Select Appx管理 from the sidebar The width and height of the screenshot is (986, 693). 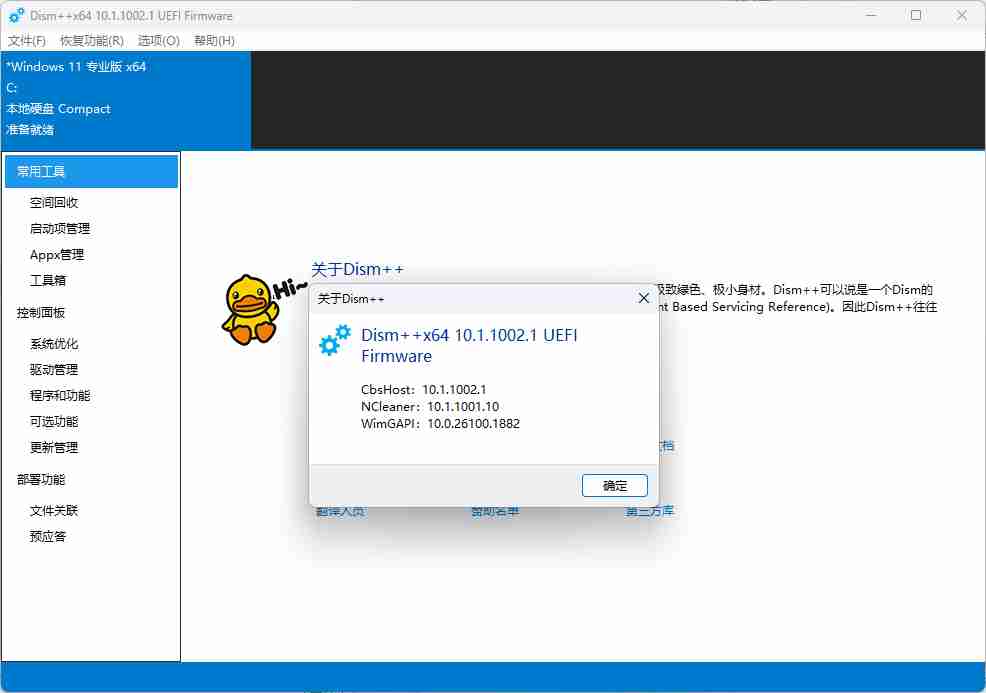(58, 254)
